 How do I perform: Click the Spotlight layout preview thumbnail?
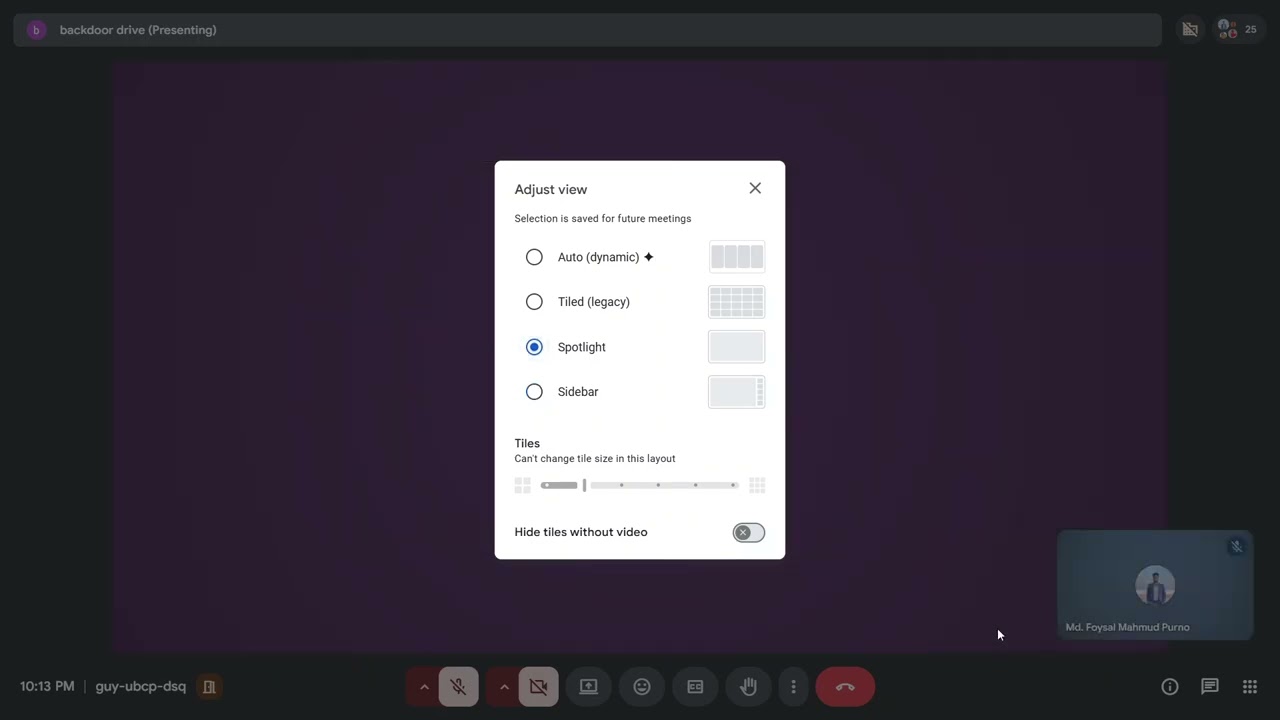point(737,347)
